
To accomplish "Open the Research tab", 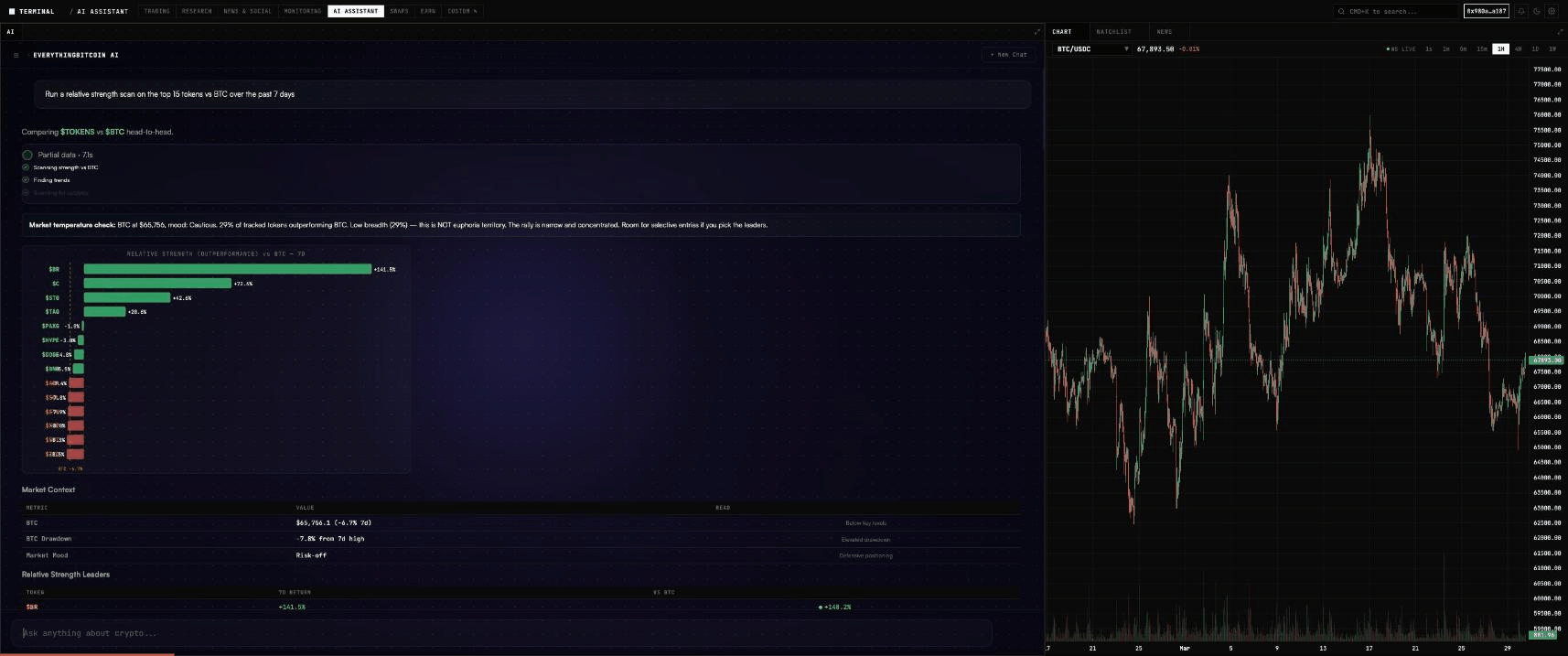I will pyautogui.click(x=197, y=11).
